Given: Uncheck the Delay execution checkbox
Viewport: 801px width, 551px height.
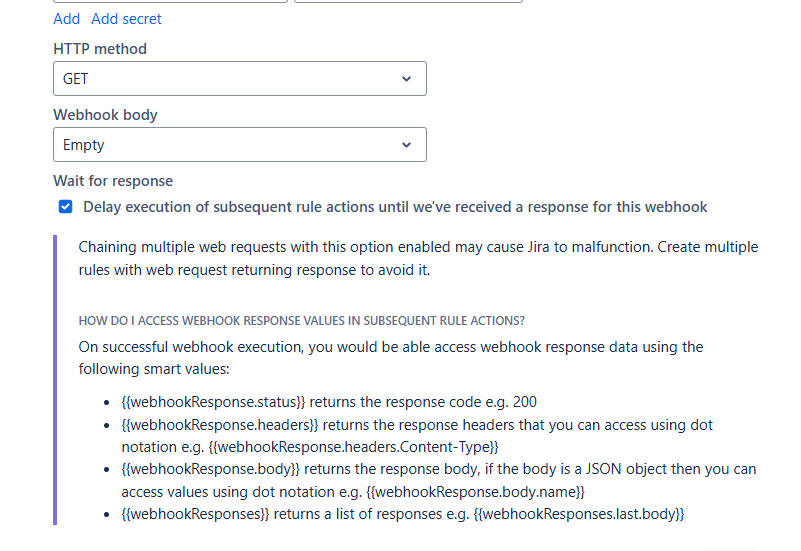Looking at the screenshot, I should [x=66, y=207].
